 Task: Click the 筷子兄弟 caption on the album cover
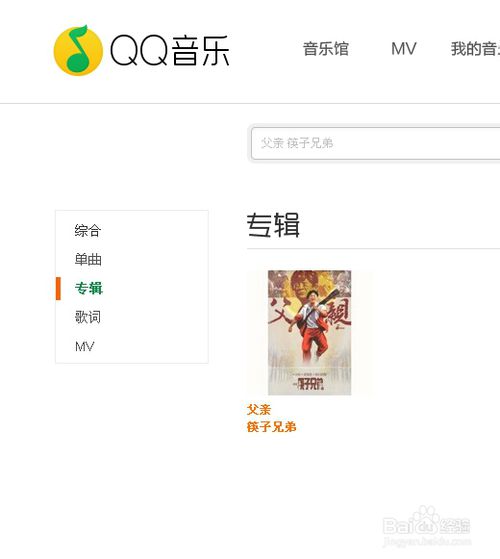311,384
